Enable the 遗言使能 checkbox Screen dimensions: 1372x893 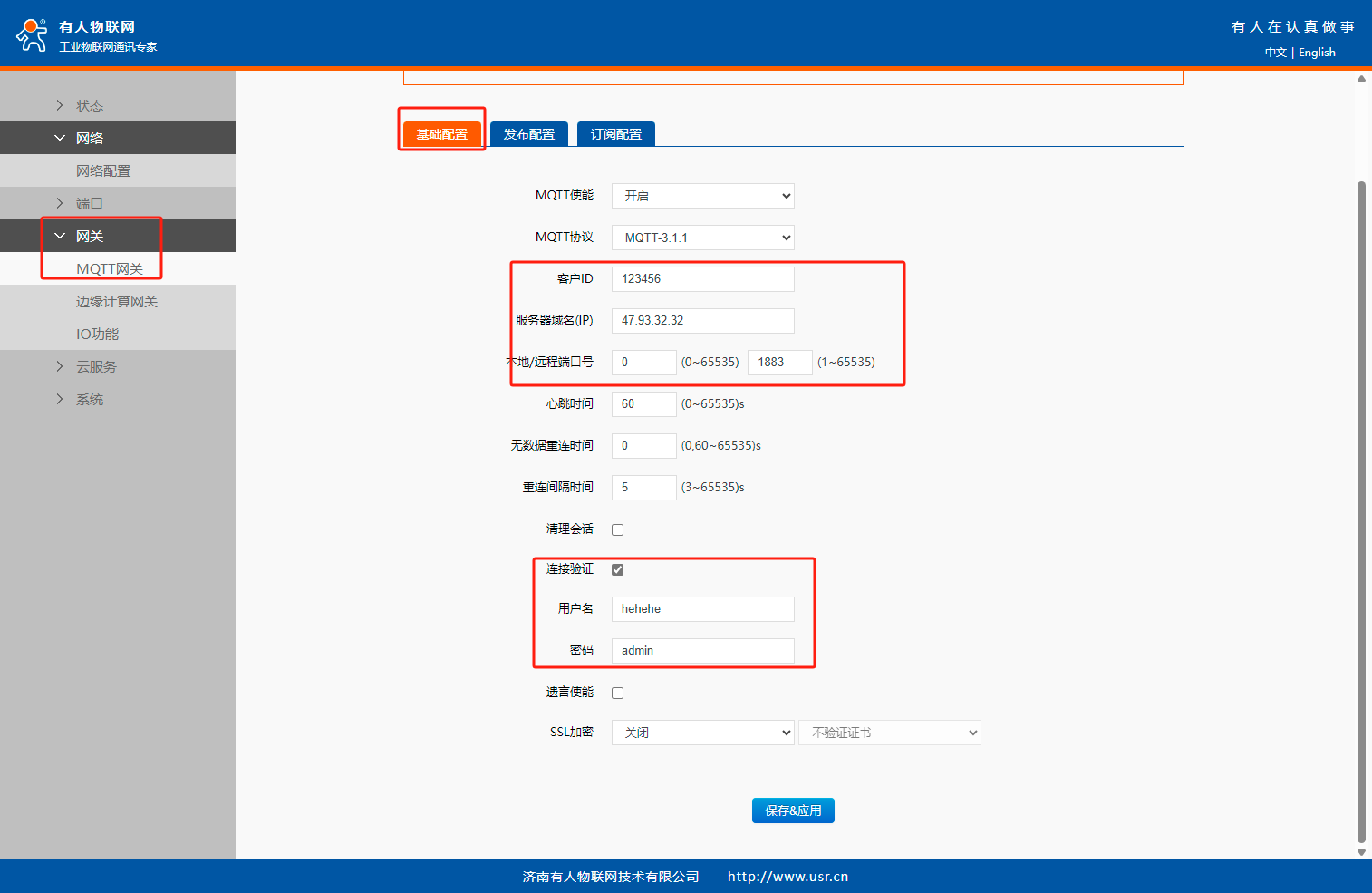618,693
